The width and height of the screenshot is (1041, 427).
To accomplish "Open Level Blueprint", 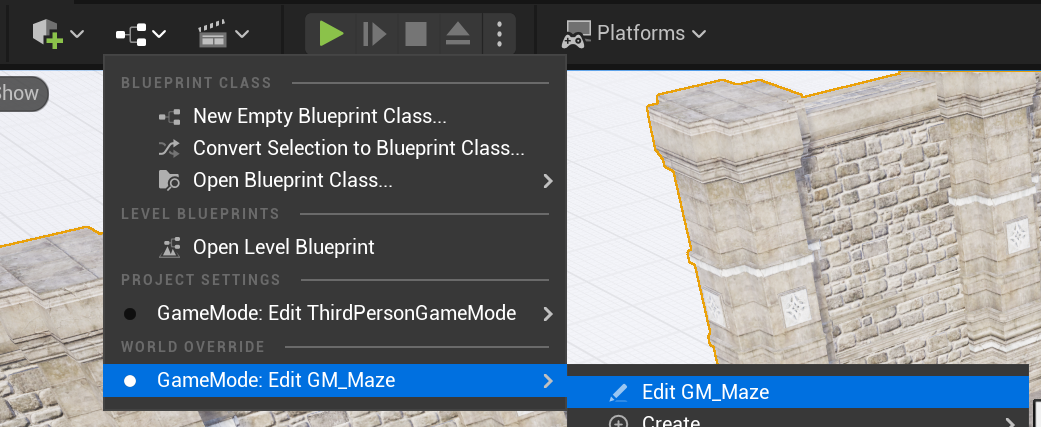I will coord(335,248).
